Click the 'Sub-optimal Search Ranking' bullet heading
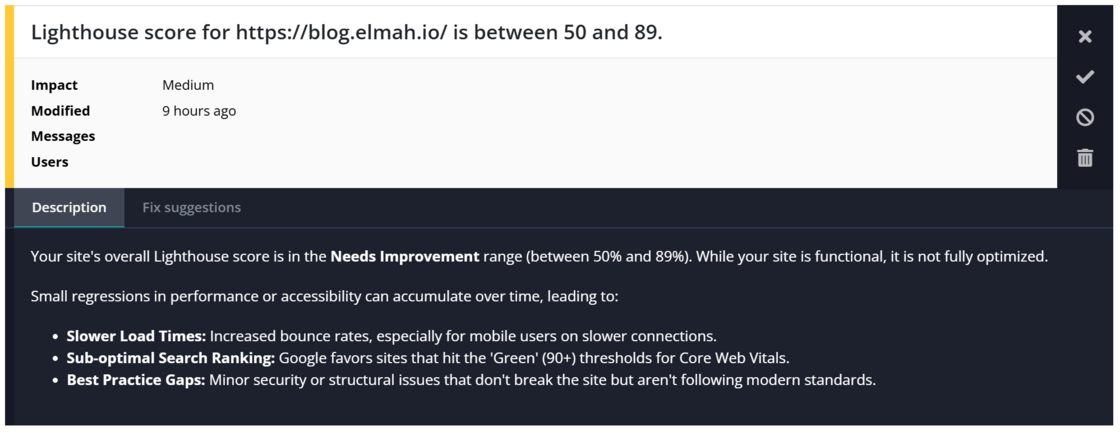 click(x=171, y=358)
